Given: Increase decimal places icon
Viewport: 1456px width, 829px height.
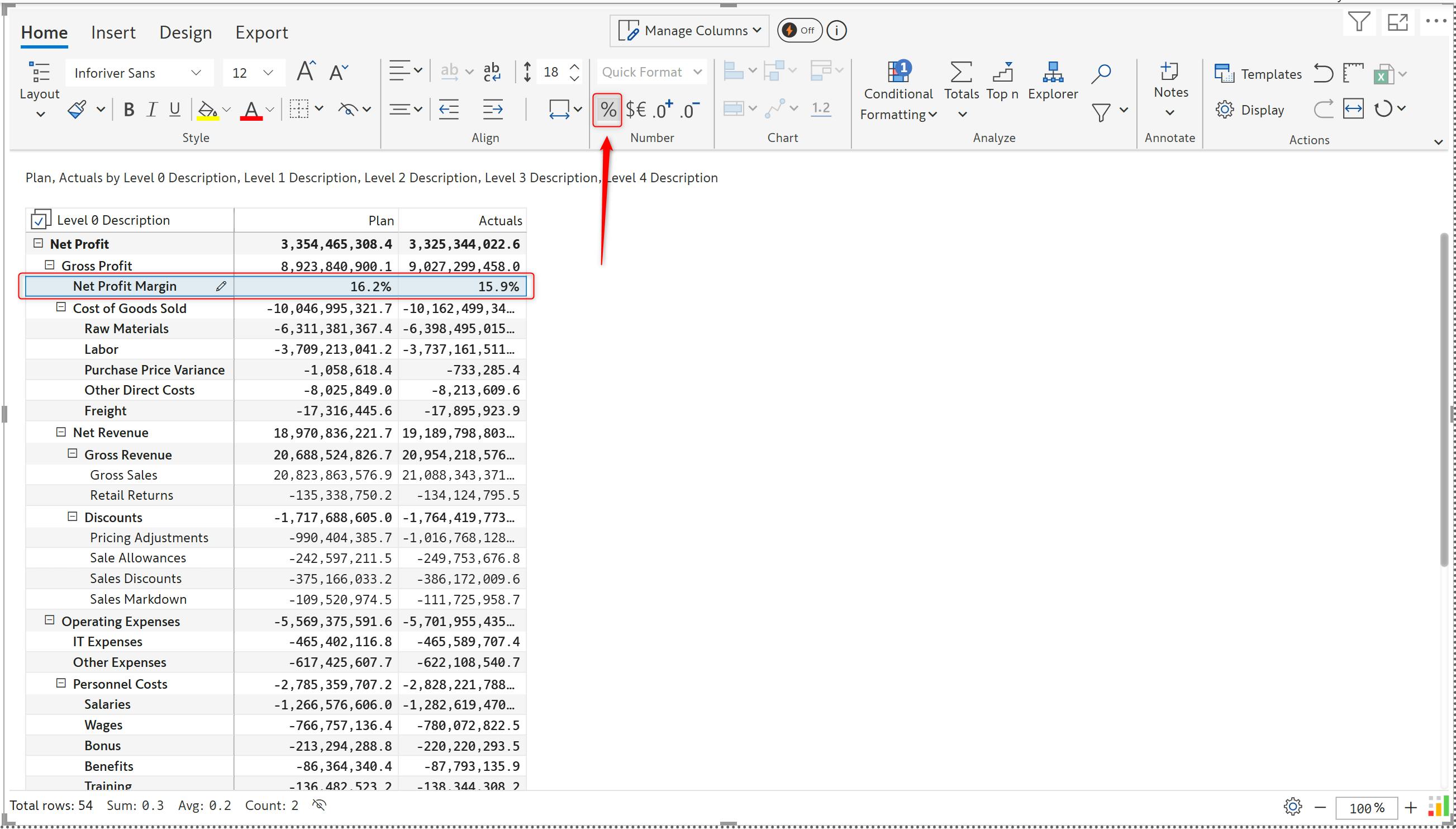Looking at the screenshot, I should pos(662,110).
